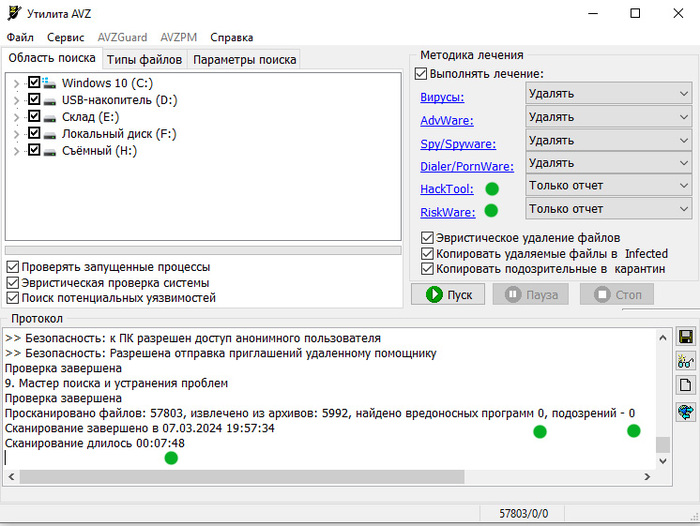
Task: Click the last line in protocol log
Action: pyautogui.click(x=95, y=443)
